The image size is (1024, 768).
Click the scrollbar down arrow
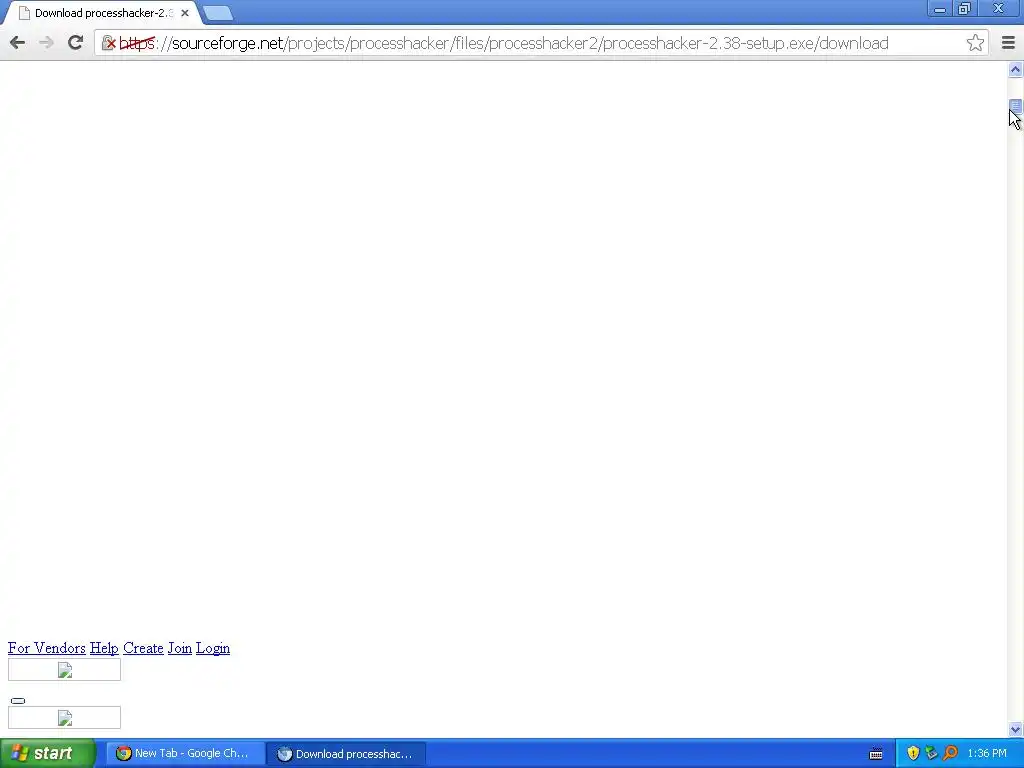[x=1015, y=729]
